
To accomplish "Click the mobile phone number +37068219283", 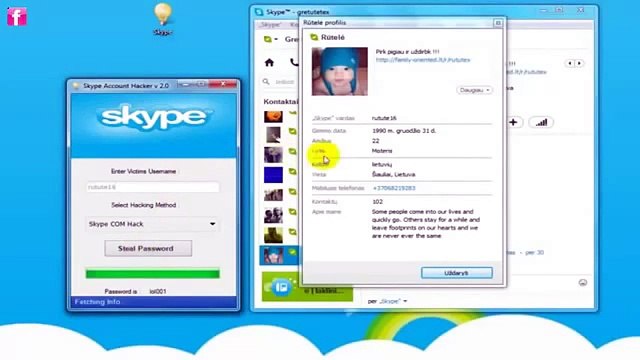I will (394, 188).
